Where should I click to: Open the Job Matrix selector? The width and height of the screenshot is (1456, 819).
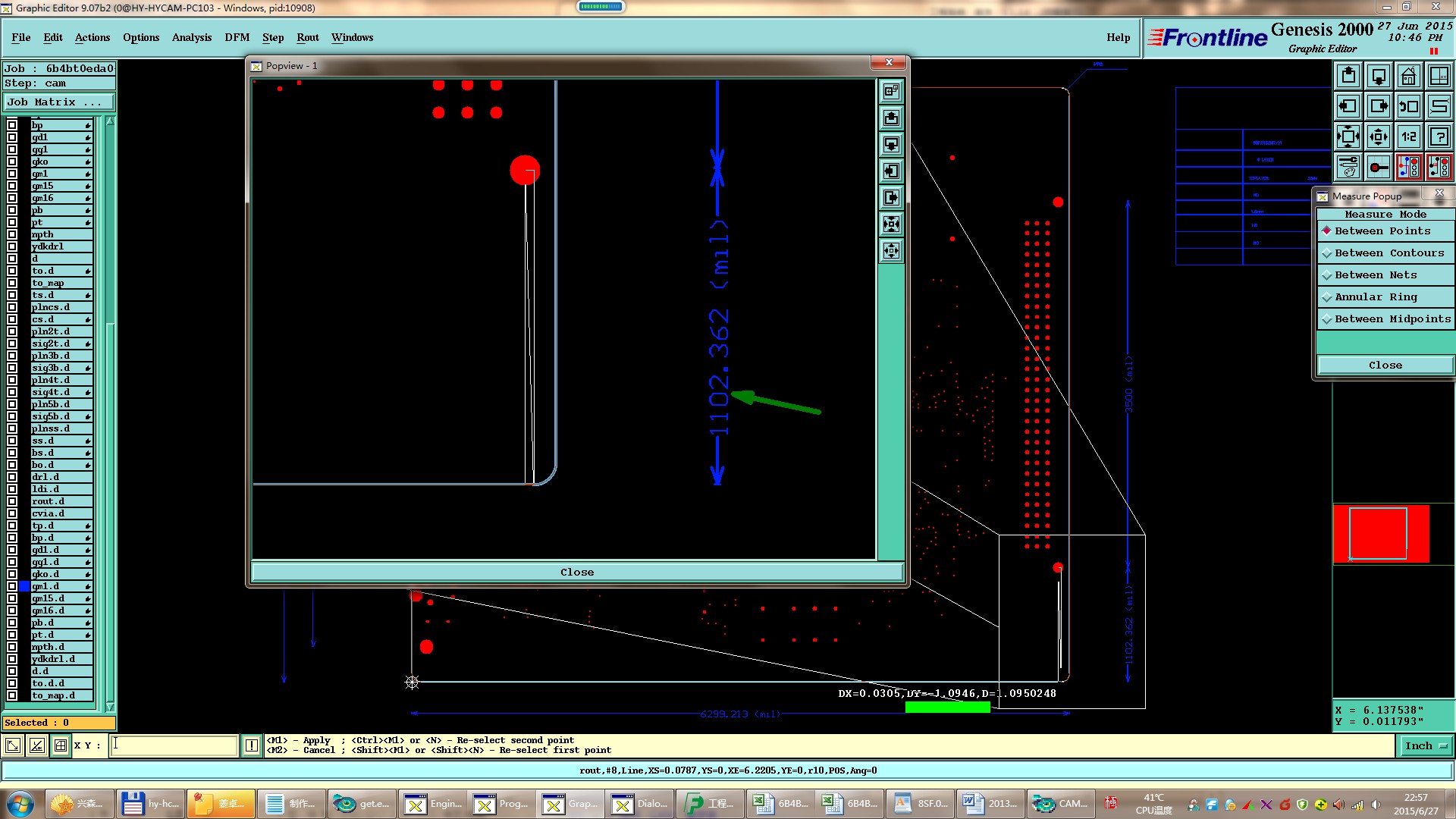pyautogui.click(x=59, y=102)
